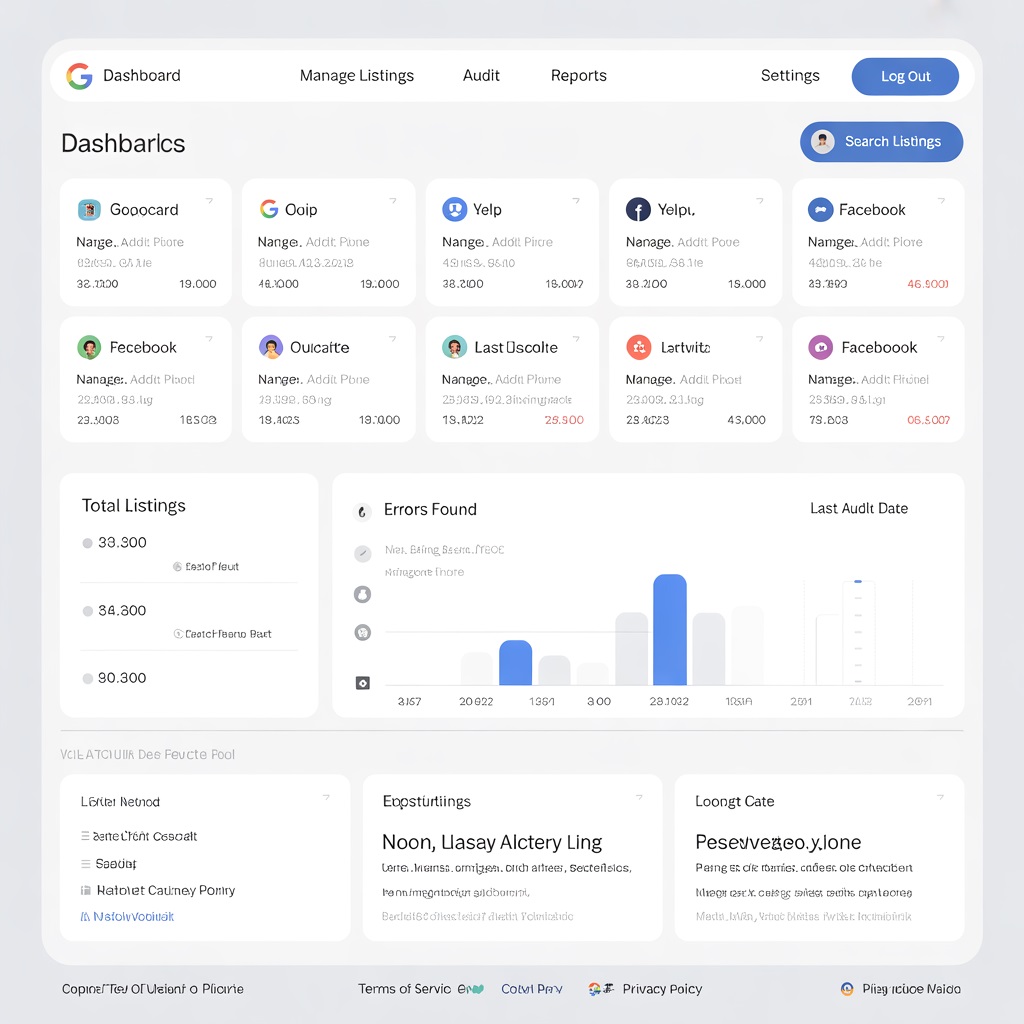
Task: Open the Privacy Policy link
Action: (662, 988)
